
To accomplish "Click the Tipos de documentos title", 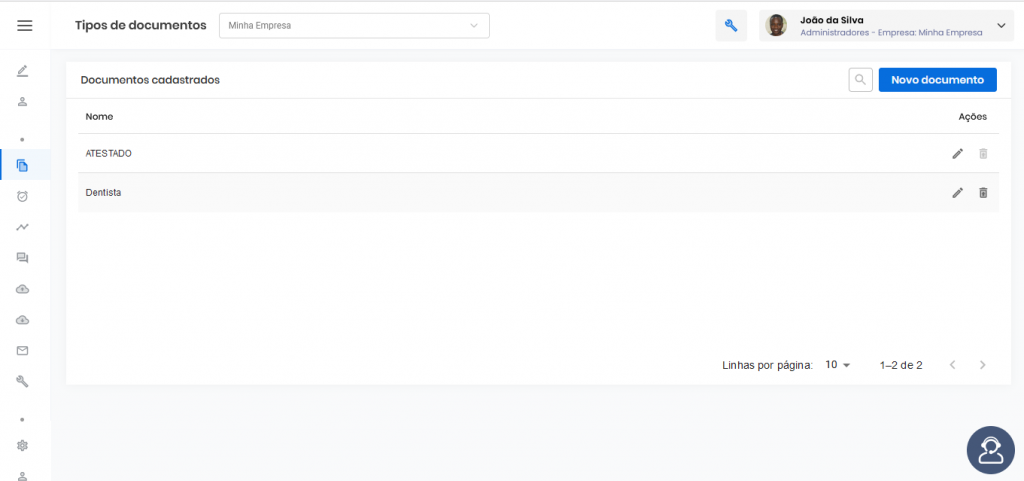I will (140, 25).
